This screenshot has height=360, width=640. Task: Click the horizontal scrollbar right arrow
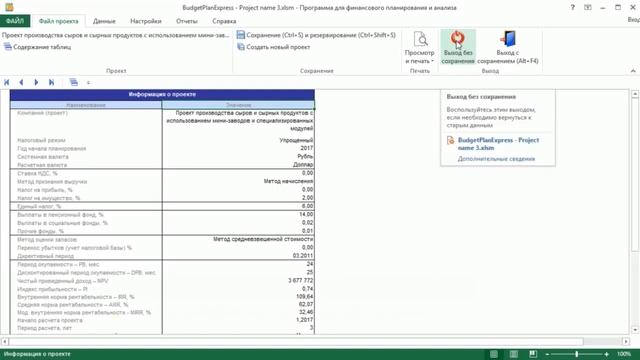click(626, 341)
